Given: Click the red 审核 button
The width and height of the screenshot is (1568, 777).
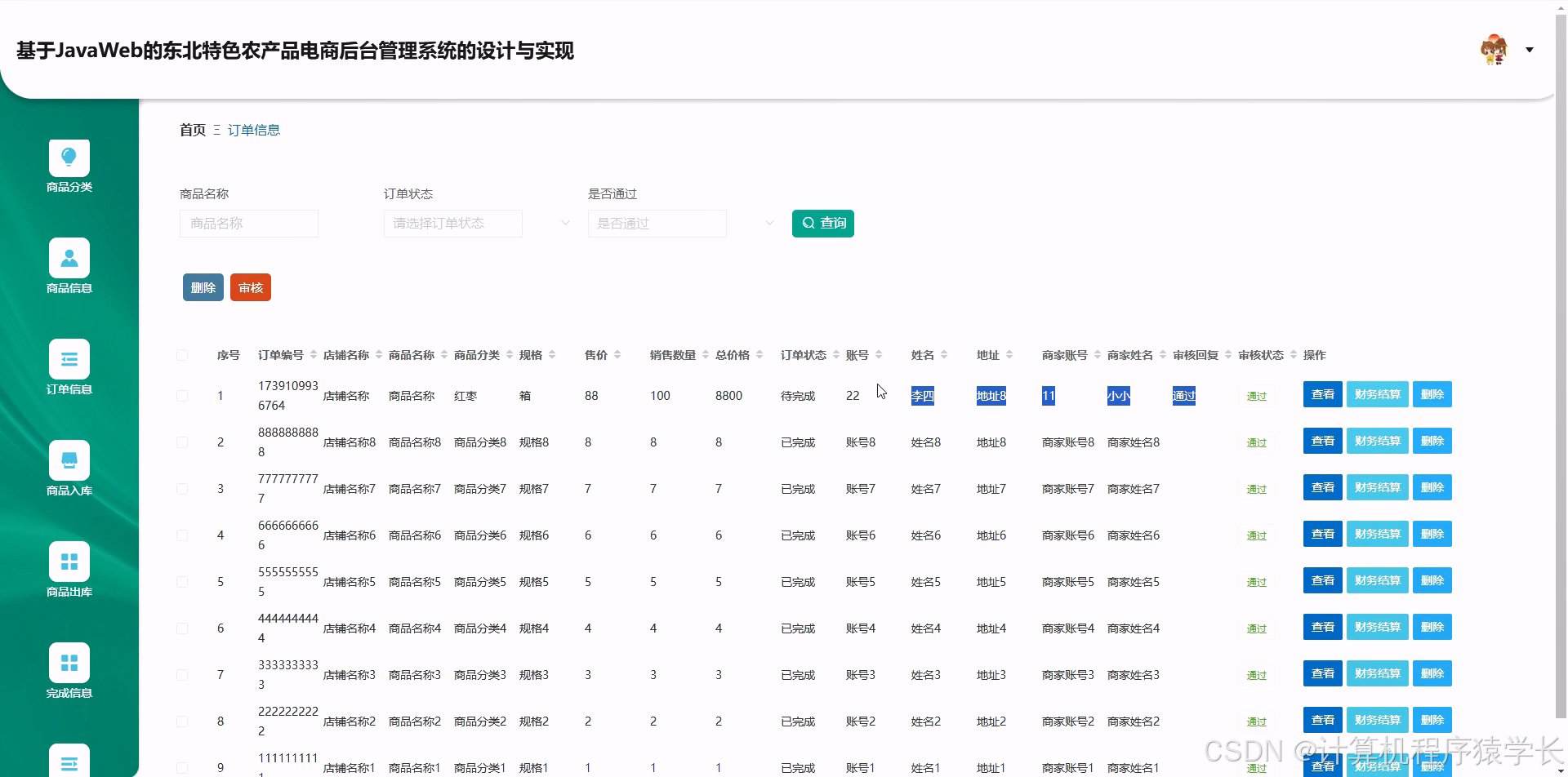Looking at the screenshot, I should (x=251, y=287).
